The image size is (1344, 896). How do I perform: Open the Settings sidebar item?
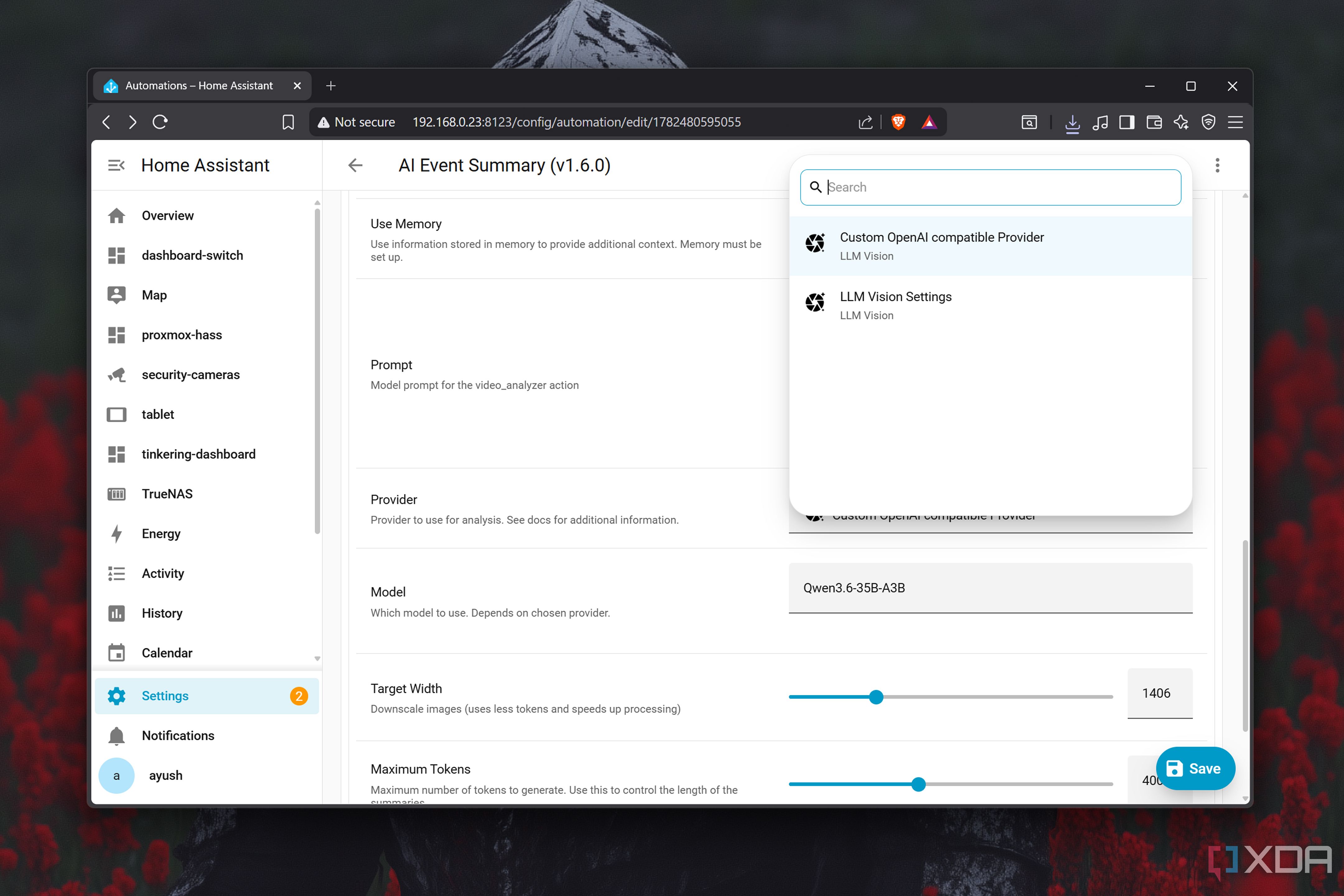(207, 696)
